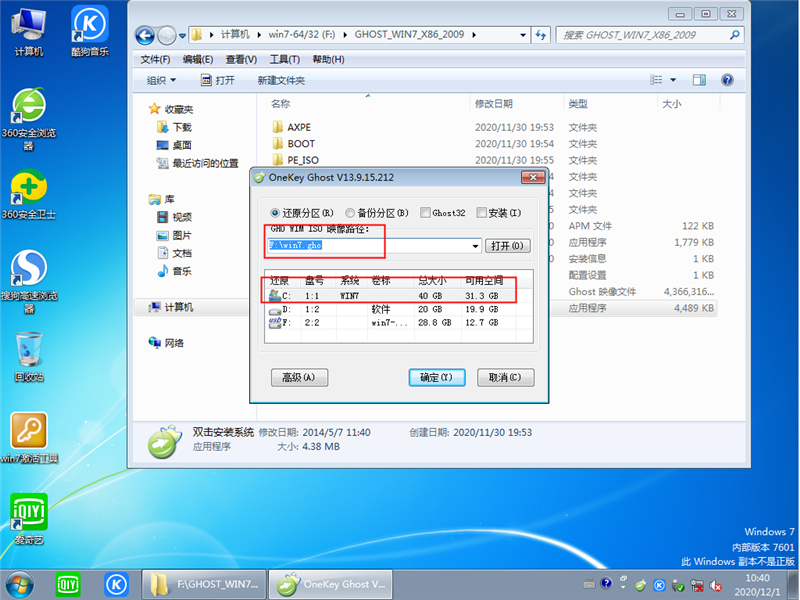Launch 360安全卫士 desktop icon
The image size is (800, 600).
pyautogui.click(x=27, y=185)
